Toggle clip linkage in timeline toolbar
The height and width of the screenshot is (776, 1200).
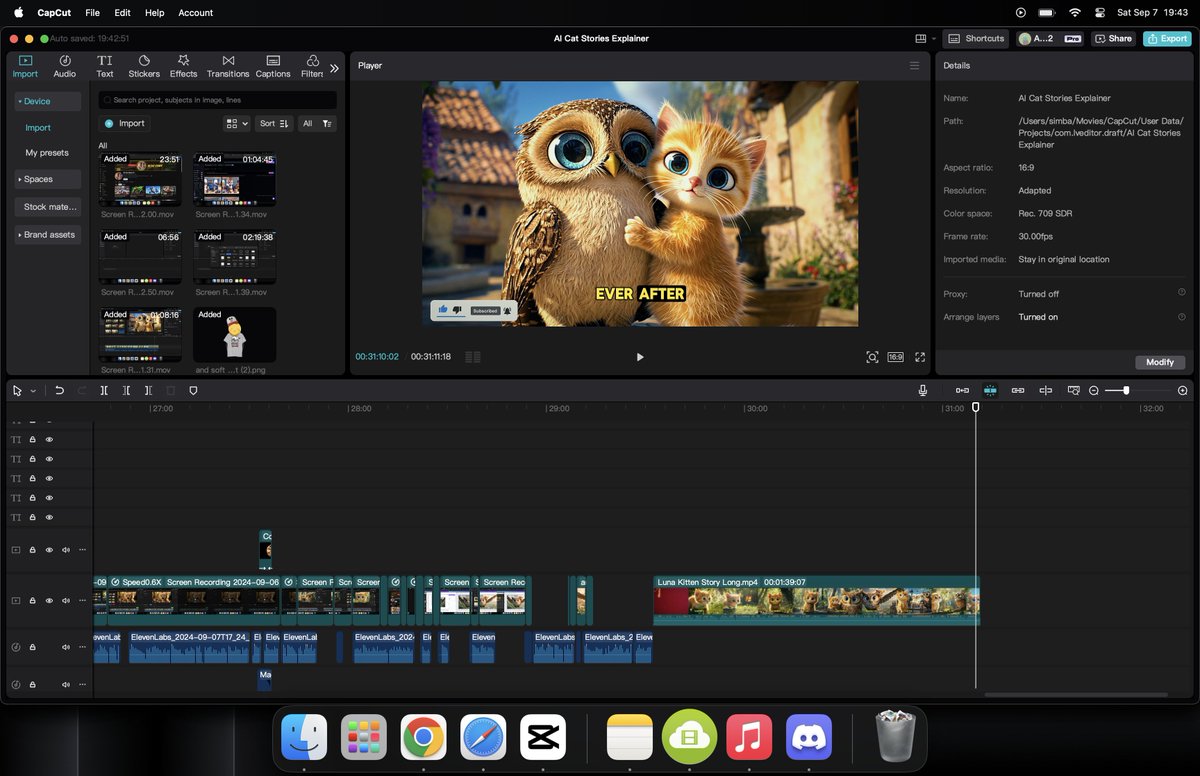tap(1018, 391)
